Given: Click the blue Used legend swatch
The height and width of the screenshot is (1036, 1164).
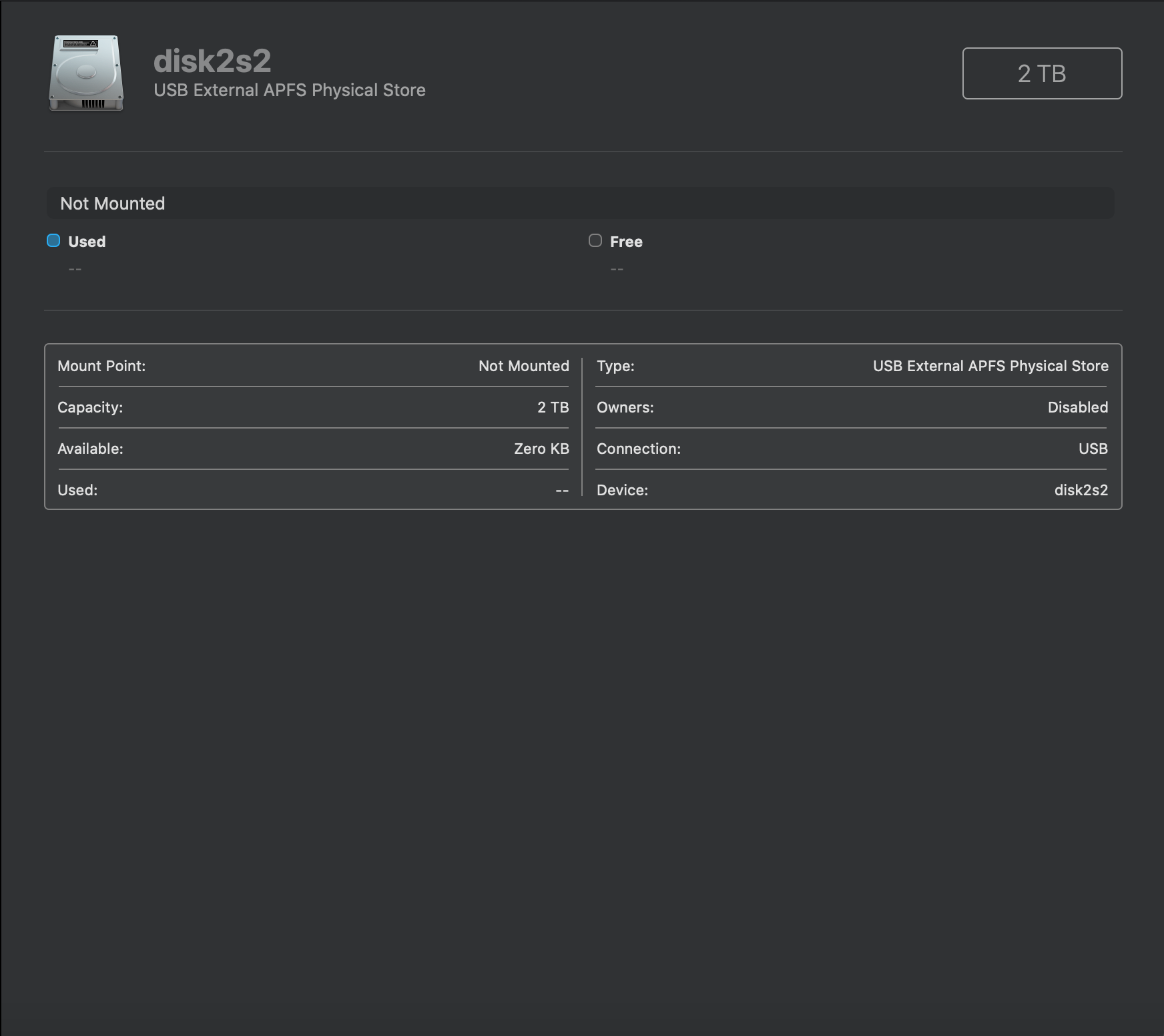Looking at the screenshot, I should tap(53, 240).
